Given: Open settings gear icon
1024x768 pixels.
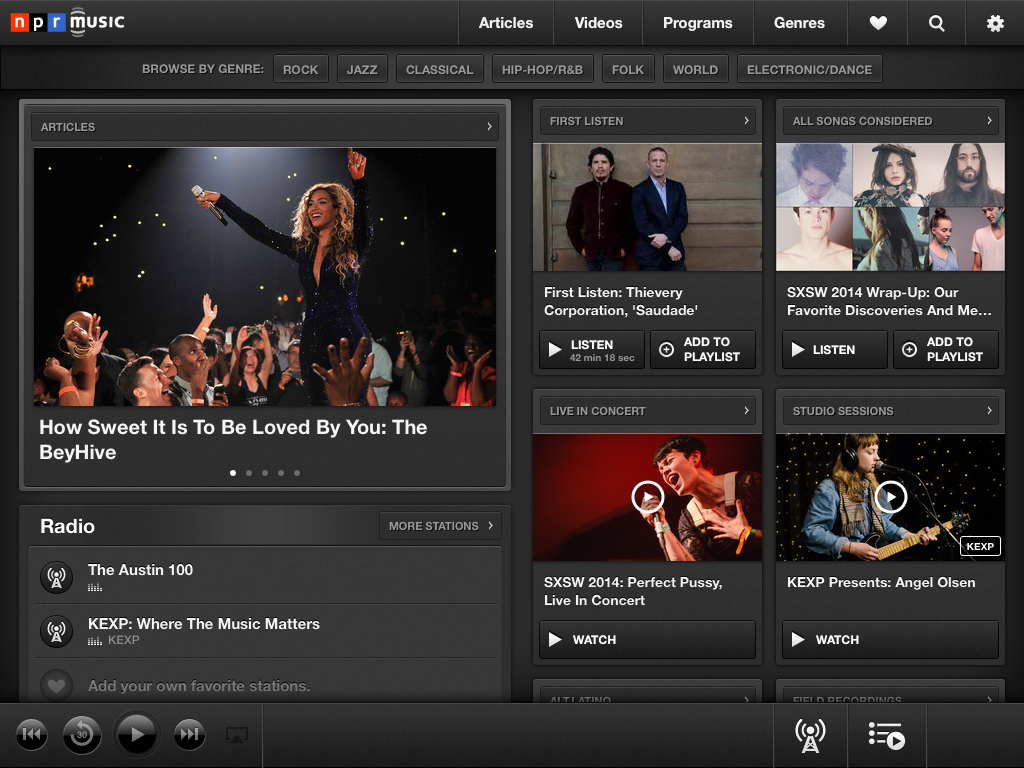Looking at the screenshot, I should point(995,23).
